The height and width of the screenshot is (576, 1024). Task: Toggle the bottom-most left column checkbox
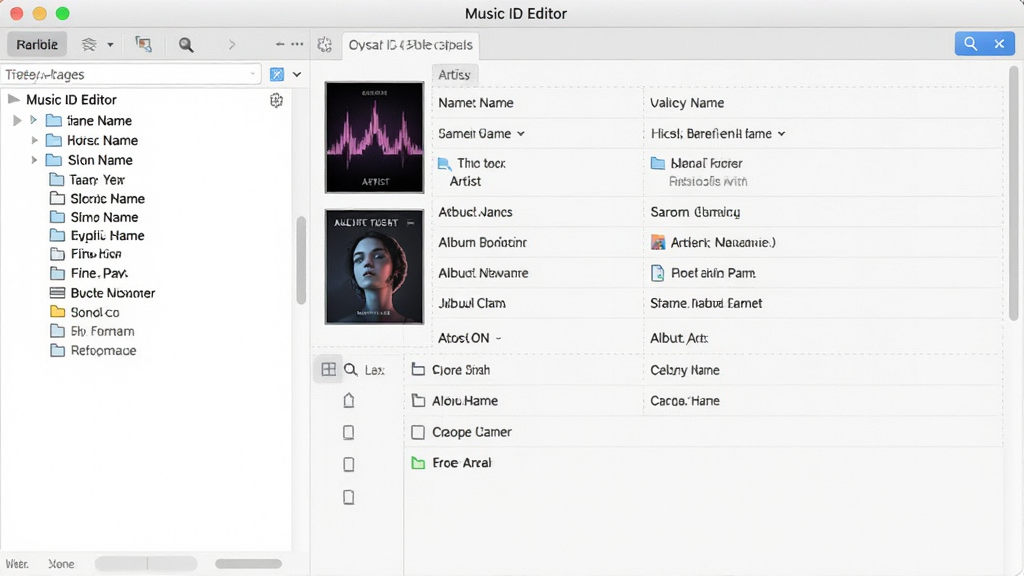click(349, 497)
